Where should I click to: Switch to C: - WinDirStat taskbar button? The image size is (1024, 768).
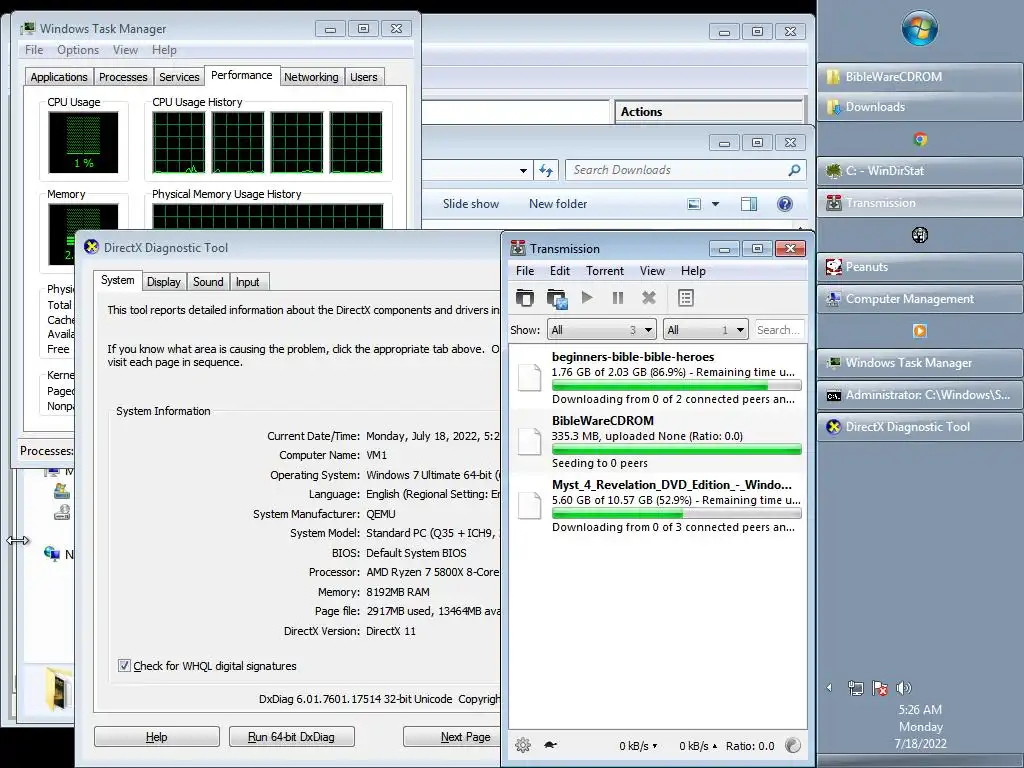click(920, 170)
